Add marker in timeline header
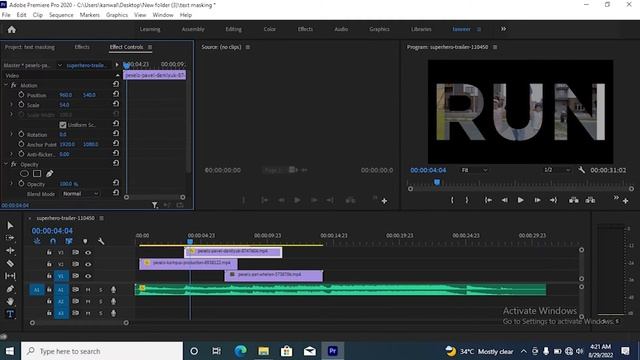Image resolution: width=640 pixels, height=360 pixels. [x=85, y=241]
